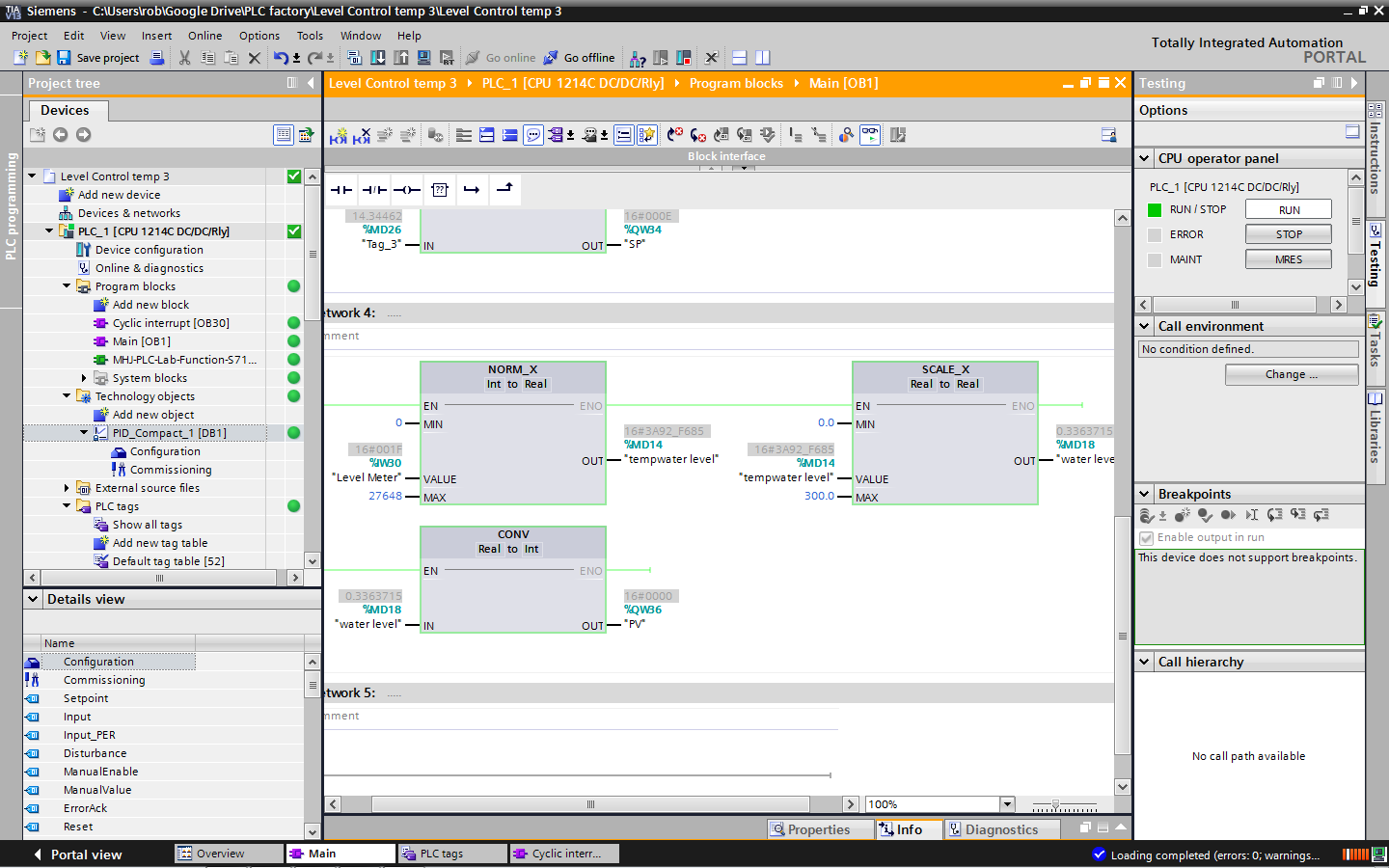Insert a normally open contact
Viewport: 1389px width, 868px height.
pos(341,190)
